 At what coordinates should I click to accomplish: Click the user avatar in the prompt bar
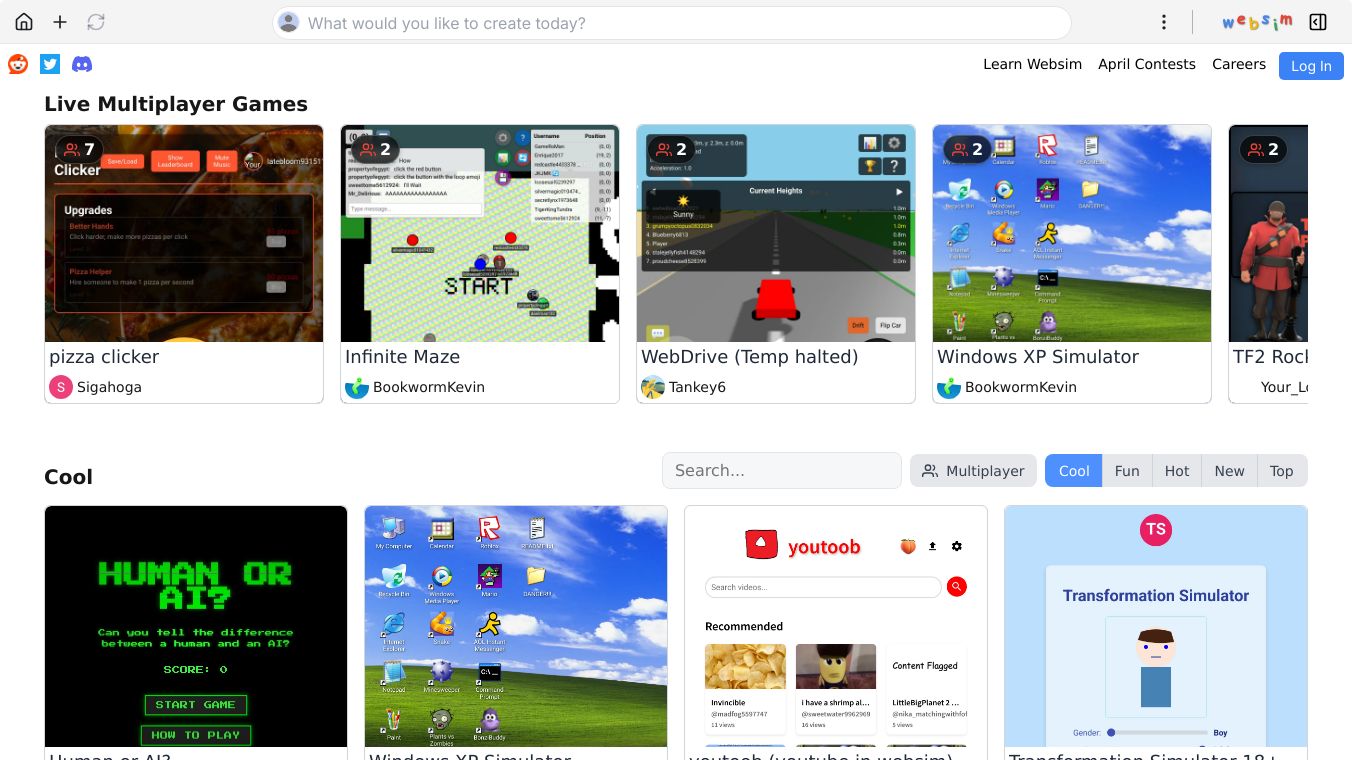pyautogui.click(x=289, y=23)
